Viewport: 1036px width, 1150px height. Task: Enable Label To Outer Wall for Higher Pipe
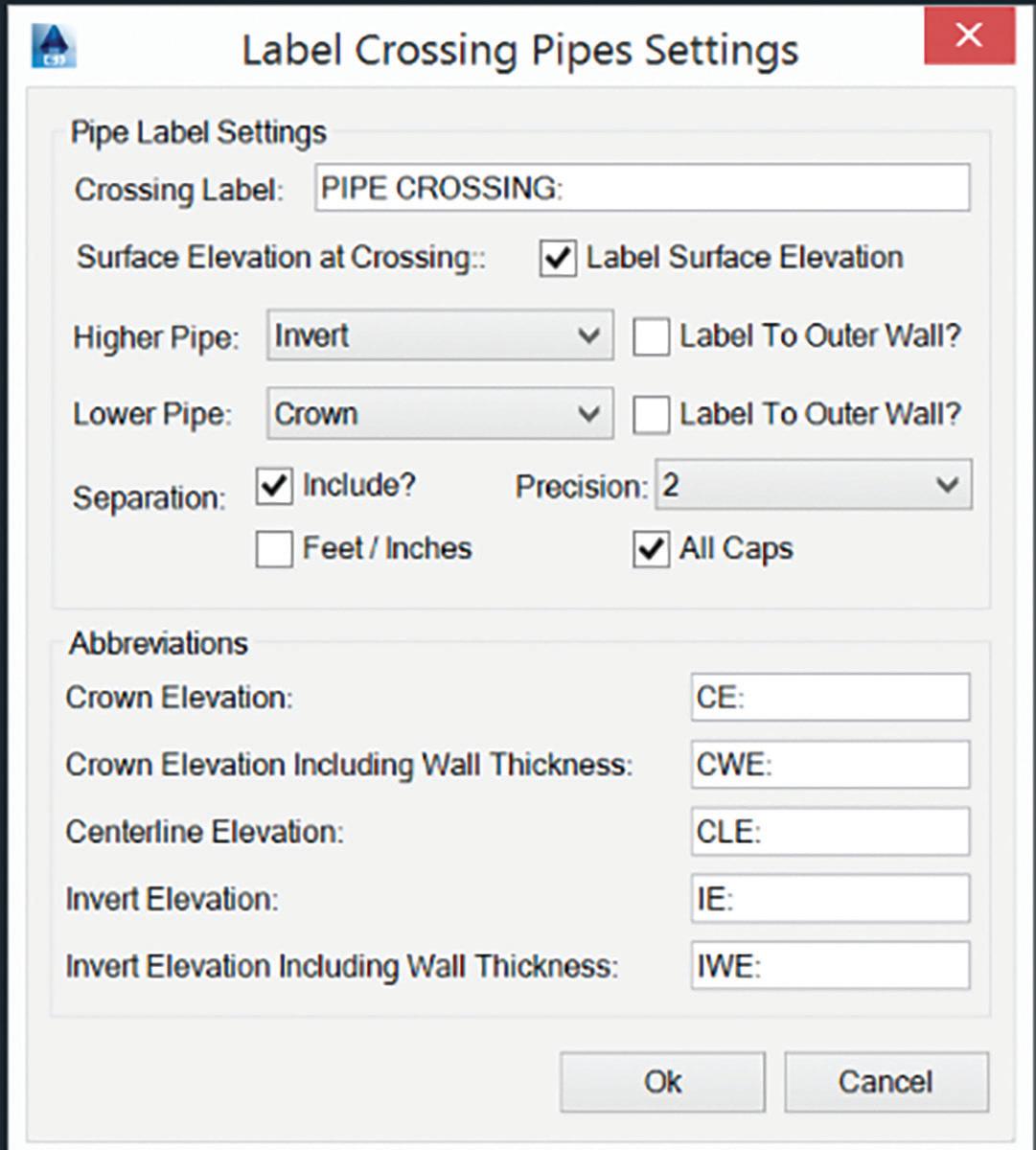651,337
